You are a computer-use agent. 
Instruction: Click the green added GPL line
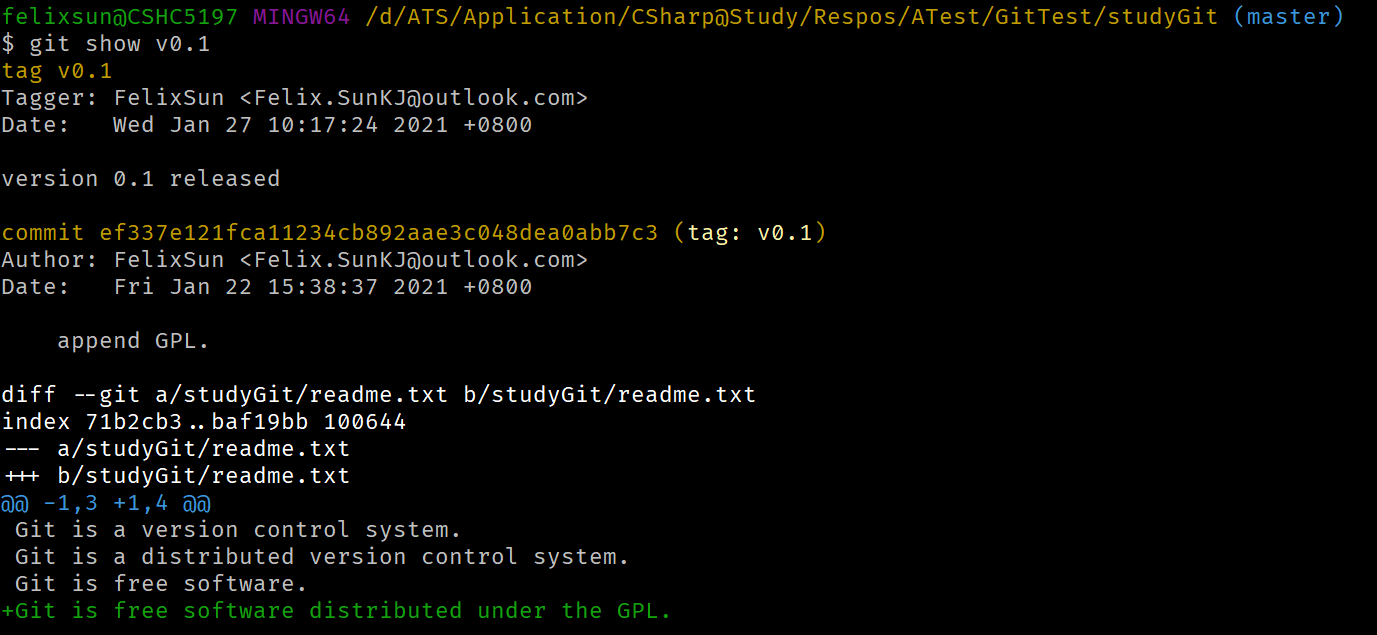(336, 611)
